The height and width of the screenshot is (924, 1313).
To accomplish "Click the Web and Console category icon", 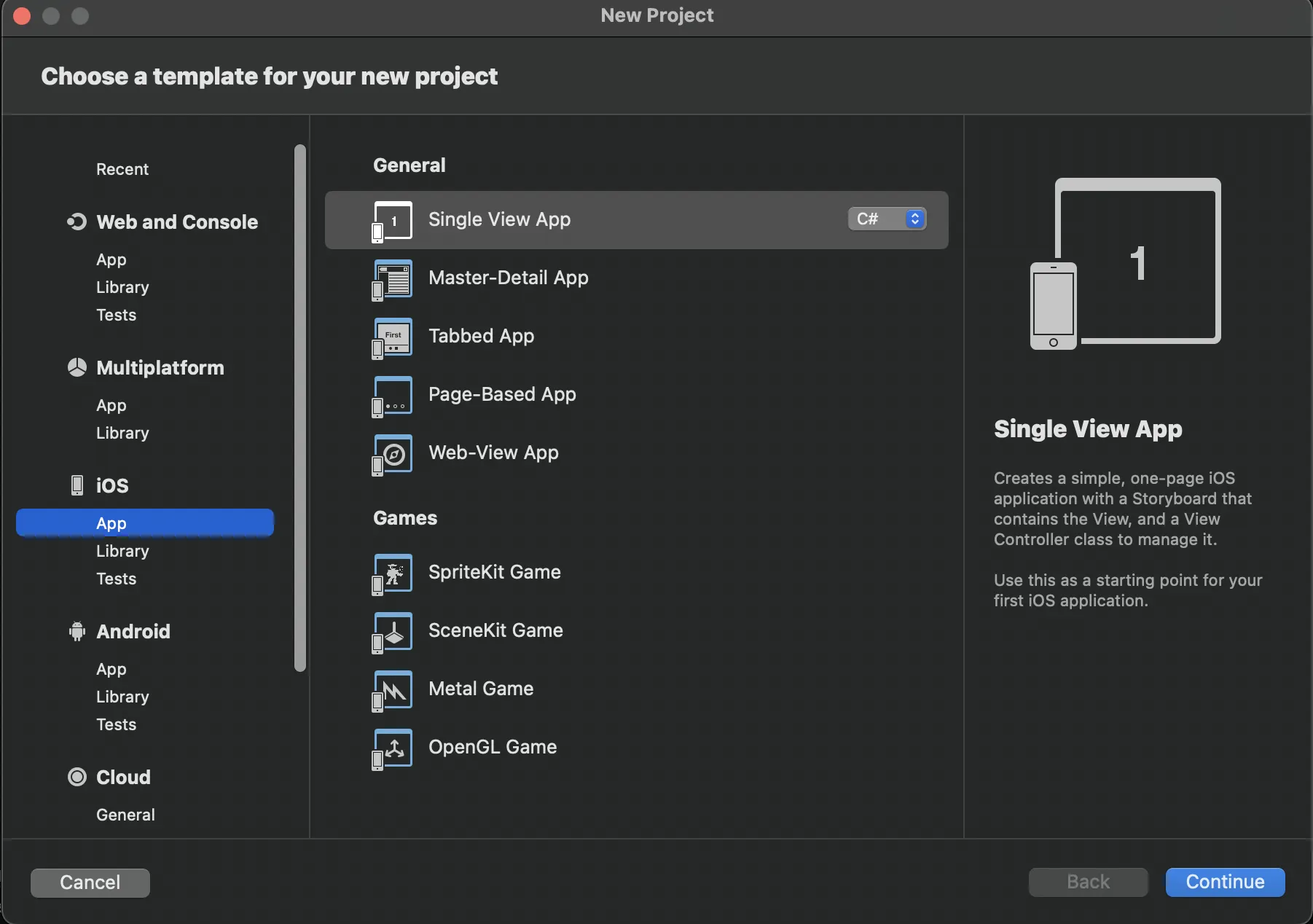I will [77, 222].
